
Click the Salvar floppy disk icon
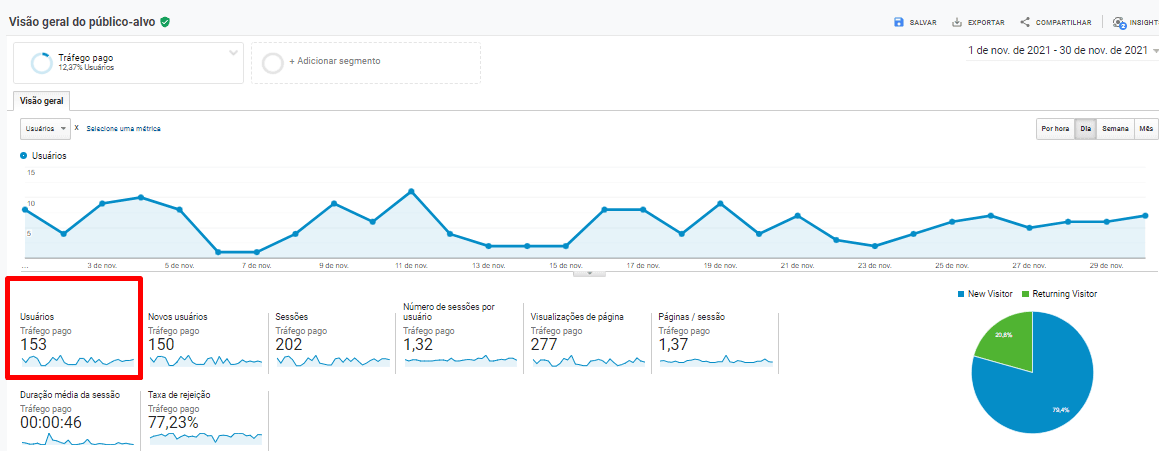899,22
